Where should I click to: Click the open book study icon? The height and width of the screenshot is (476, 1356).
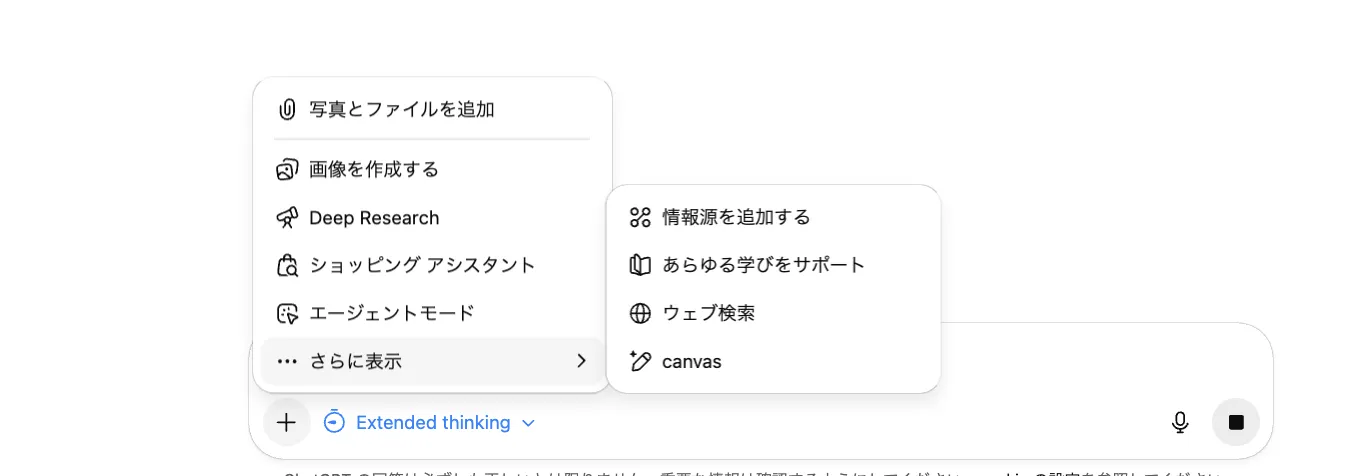point(640,265)
